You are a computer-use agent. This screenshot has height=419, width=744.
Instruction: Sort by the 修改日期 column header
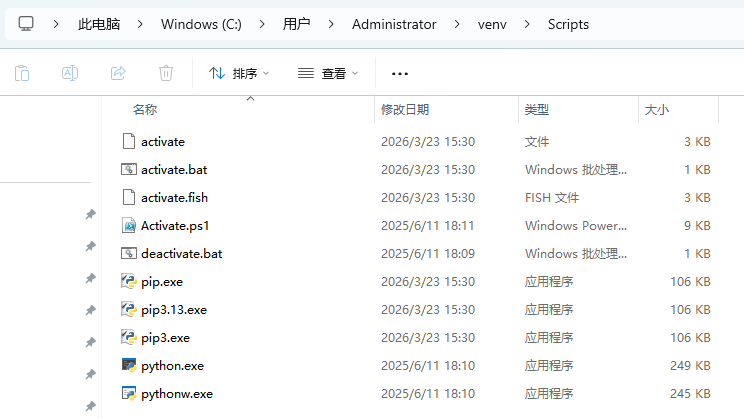click(x=405, y=109)
